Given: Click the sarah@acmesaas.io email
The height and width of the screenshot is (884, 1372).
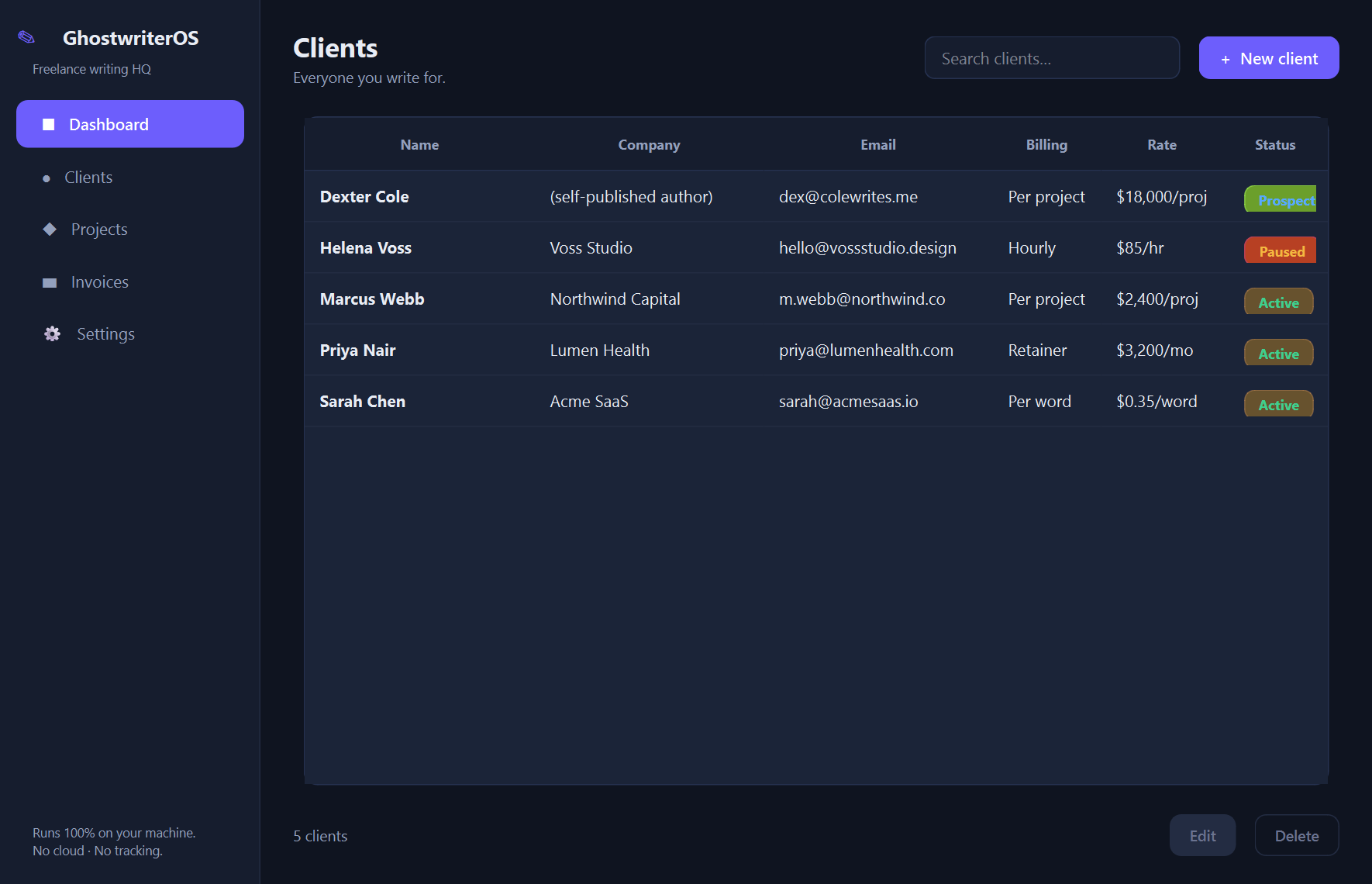Looking at the screenshot, I should point(848,402).
